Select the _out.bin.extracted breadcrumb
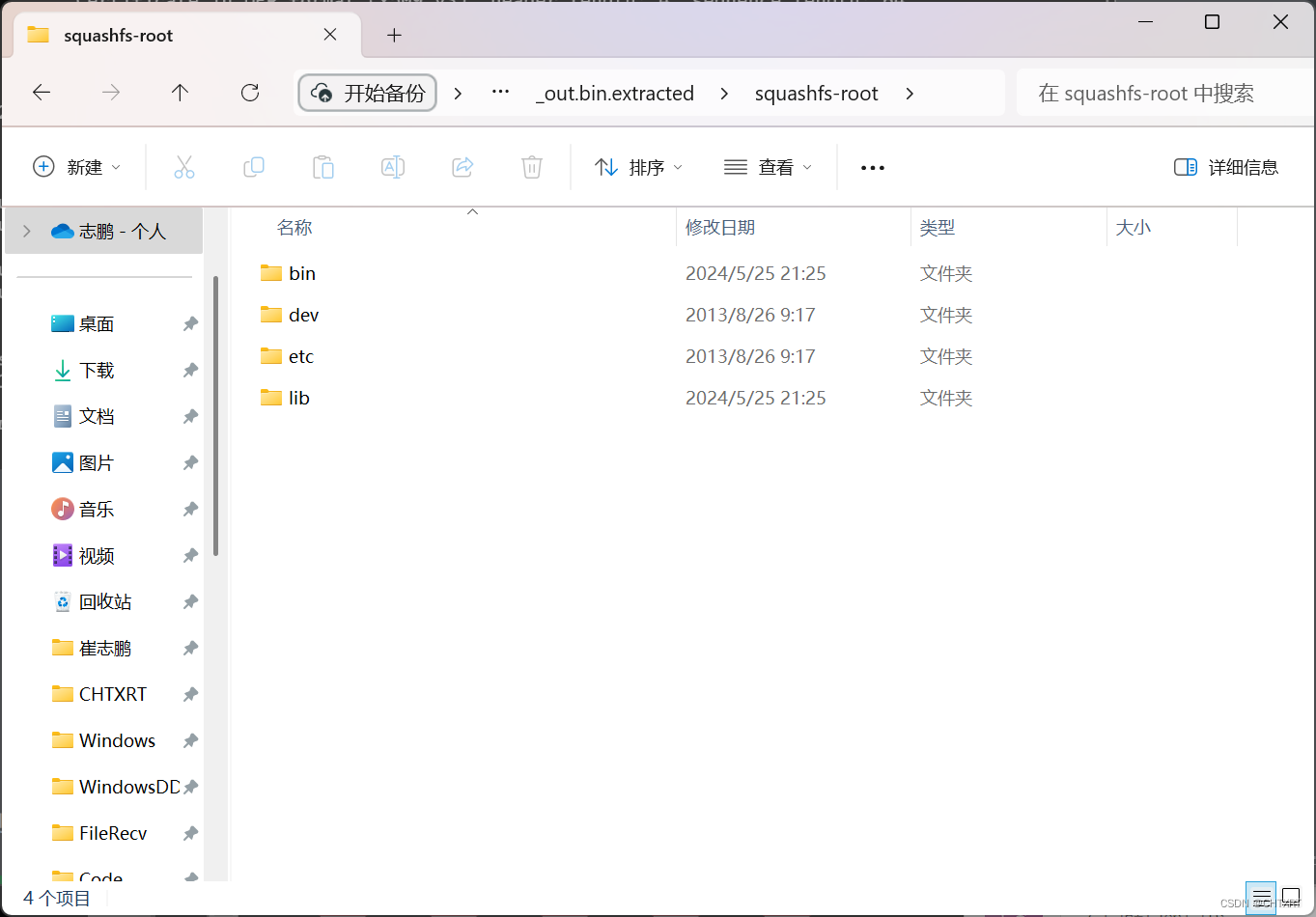1316x917 pixels. (x=615, y=94)
